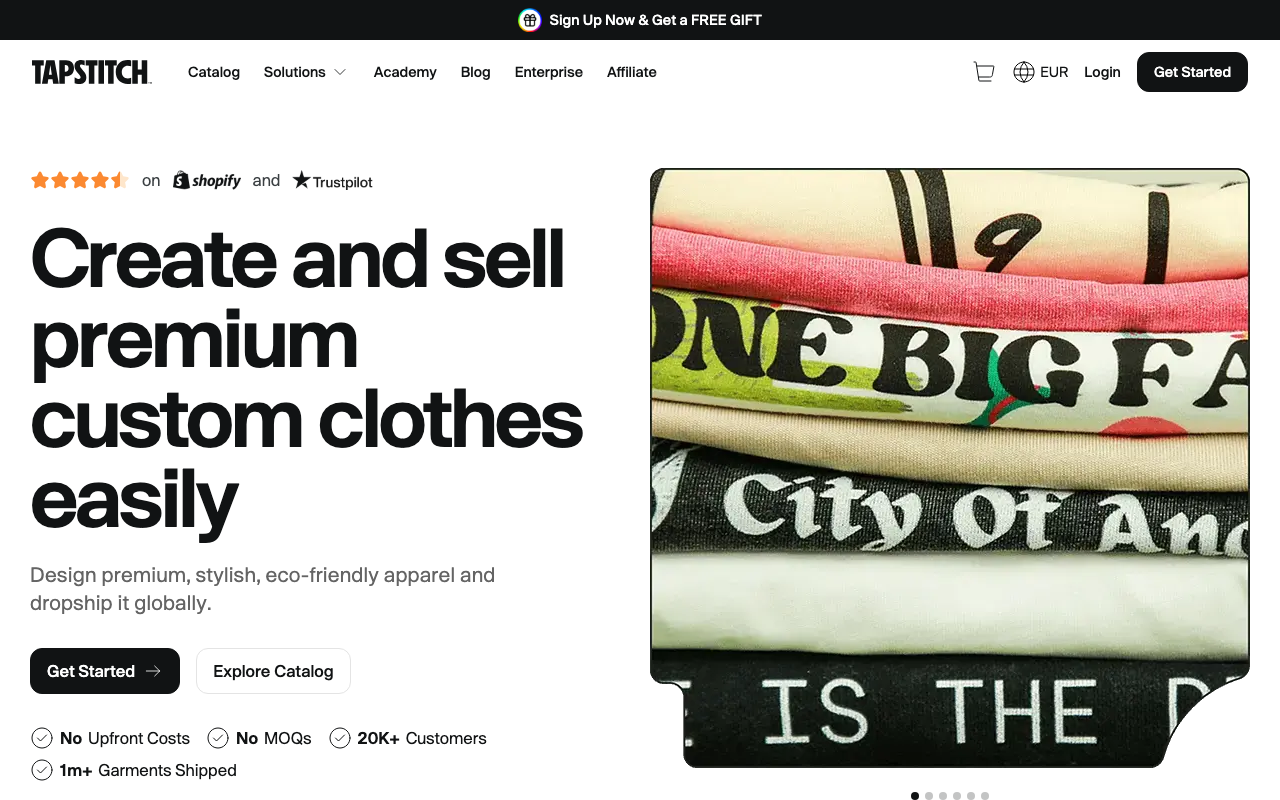Open the EUR currency selector
The width and height of the screenshot is (1280, 800).
pos(1054,72)
